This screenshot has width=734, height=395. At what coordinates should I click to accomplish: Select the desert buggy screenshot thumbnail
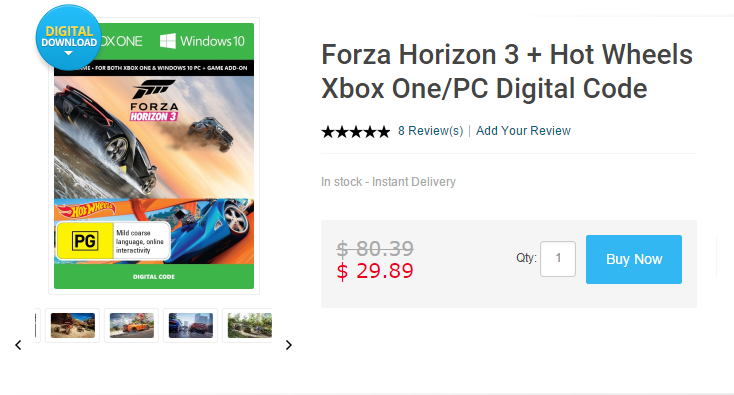click(x=73, y=325)
